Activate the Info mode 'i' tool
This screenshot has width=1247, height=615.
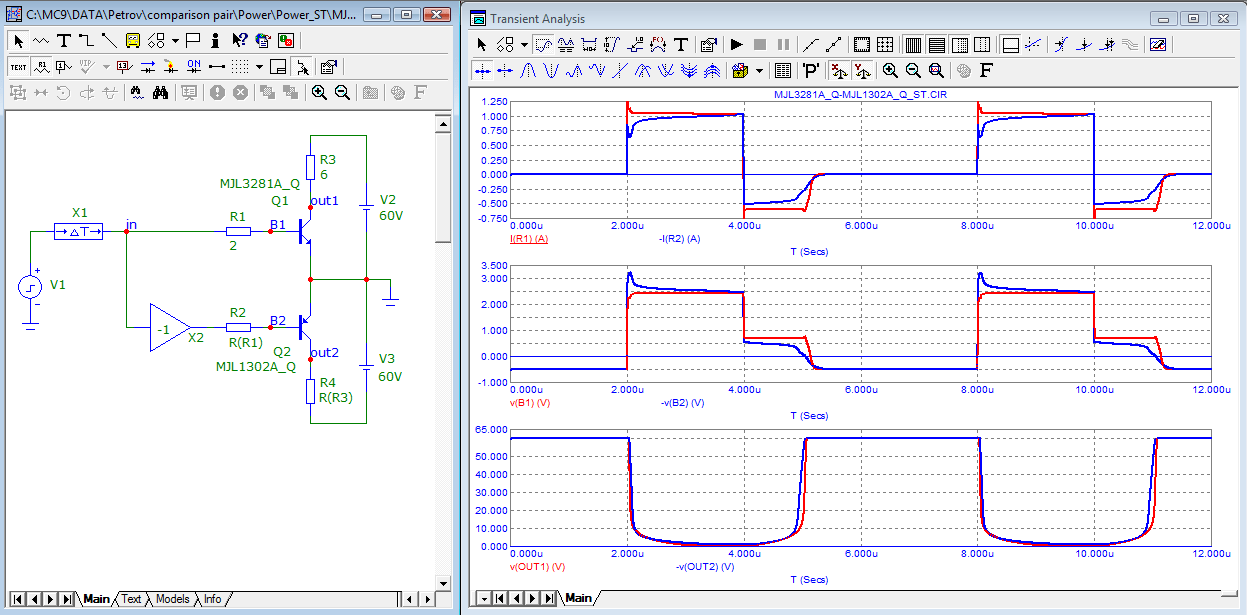point(215,40)
